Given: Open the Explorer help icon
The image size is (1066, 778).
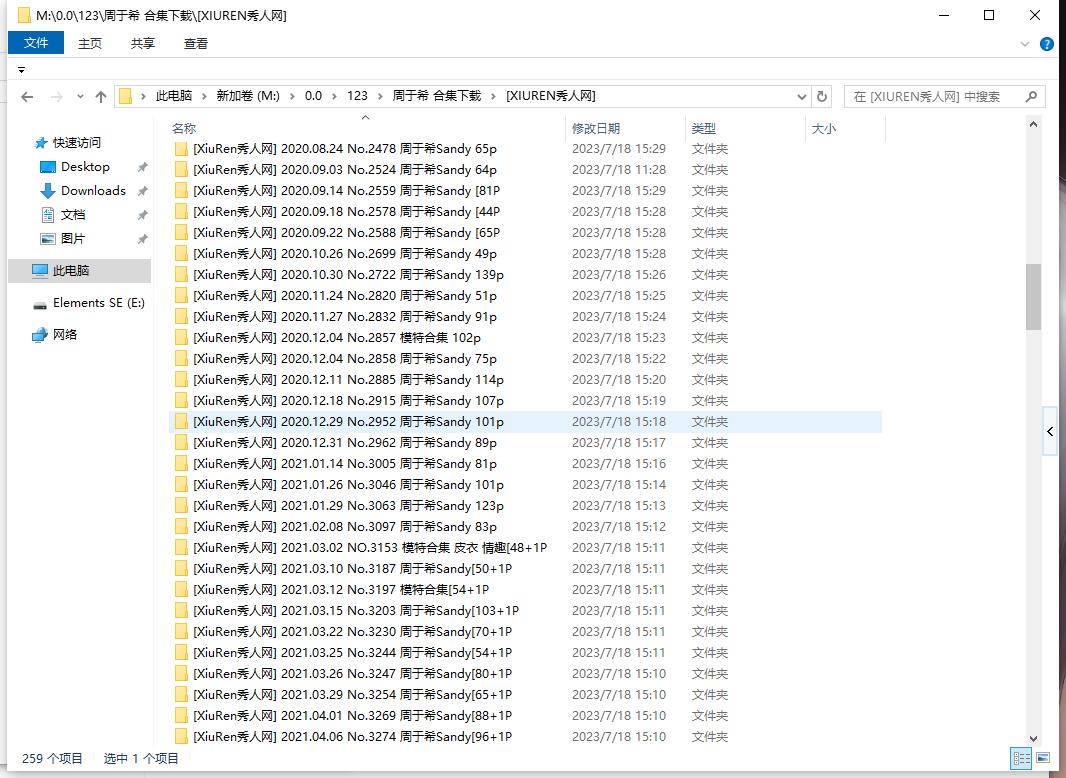Looking at the screenshot, I should click(1047, 44).
